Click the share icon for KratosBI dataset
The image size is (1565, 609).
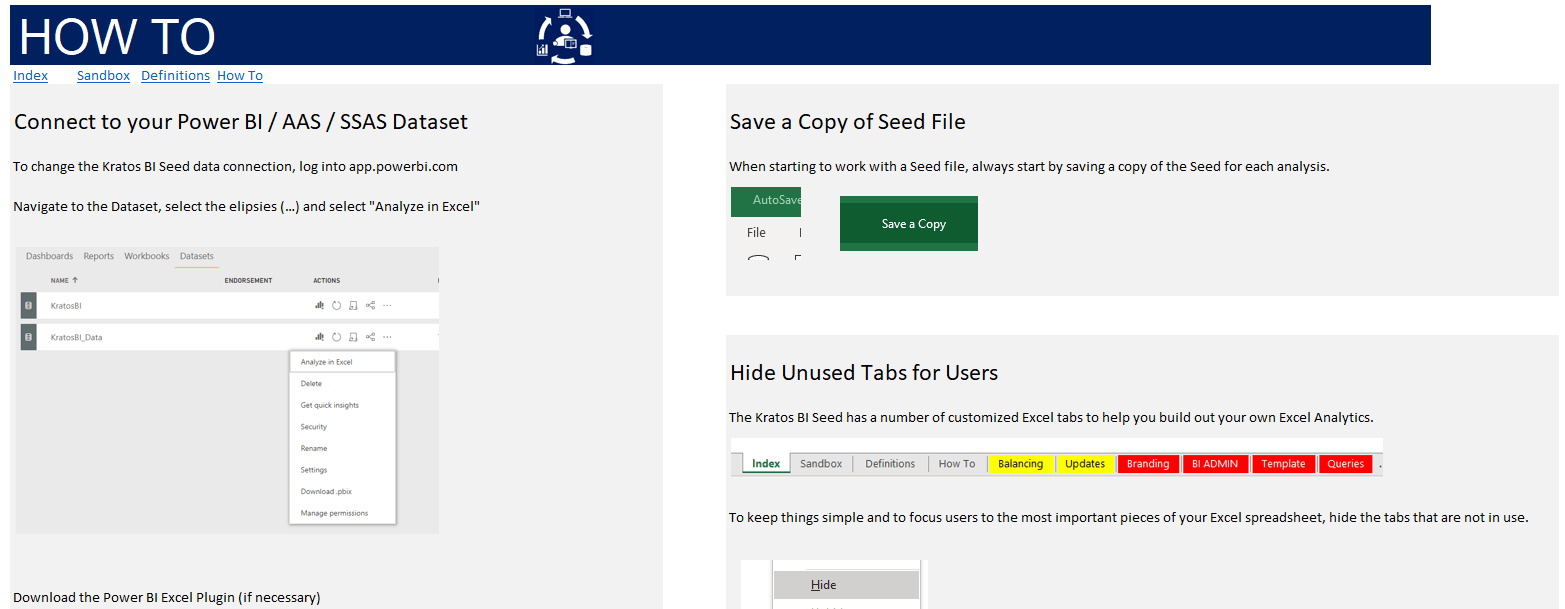coord(370,305)
